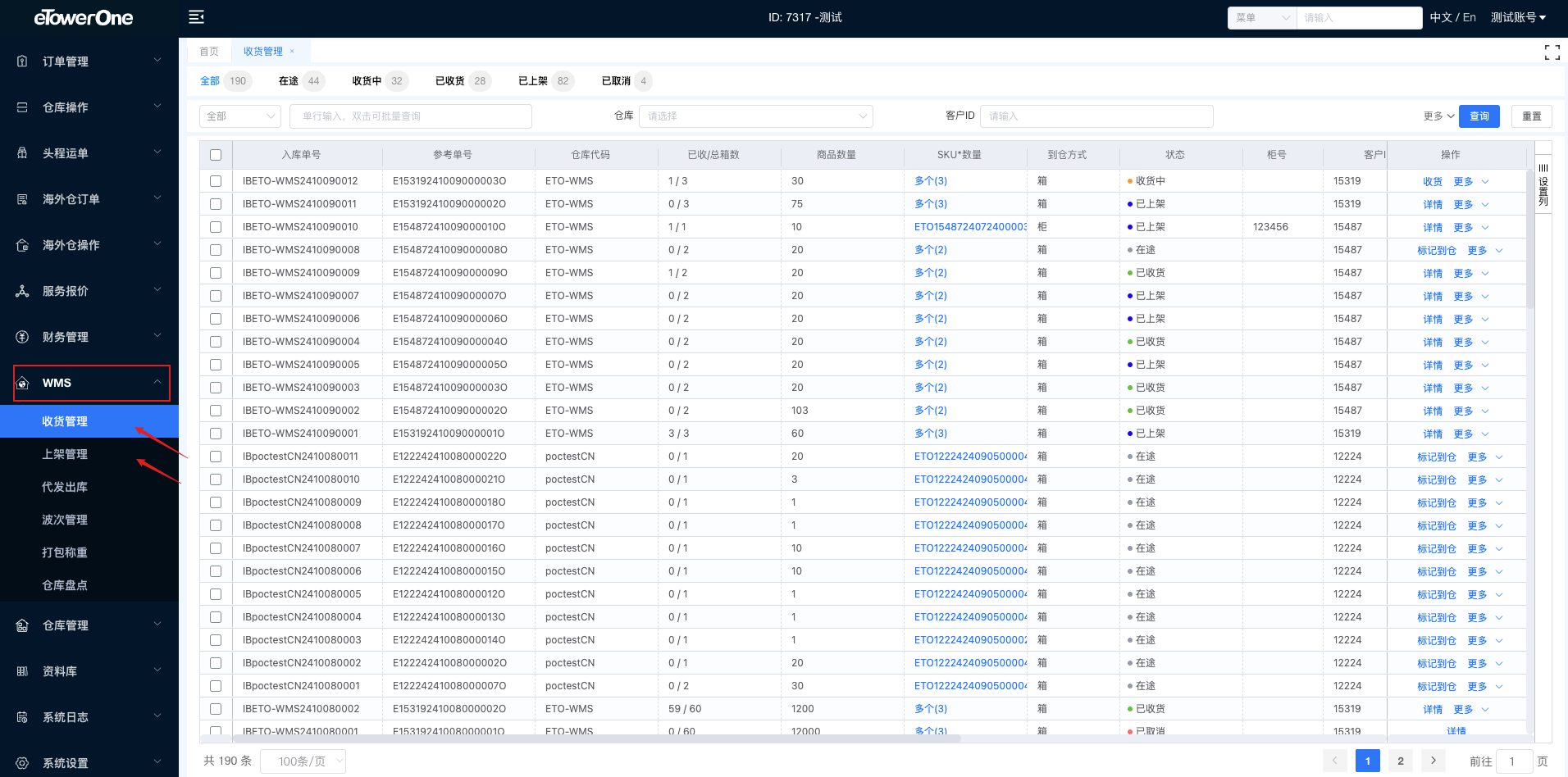Click the 重置 reset button
The width and height of the screenshot is (1568, 777).
[1532, 116]
